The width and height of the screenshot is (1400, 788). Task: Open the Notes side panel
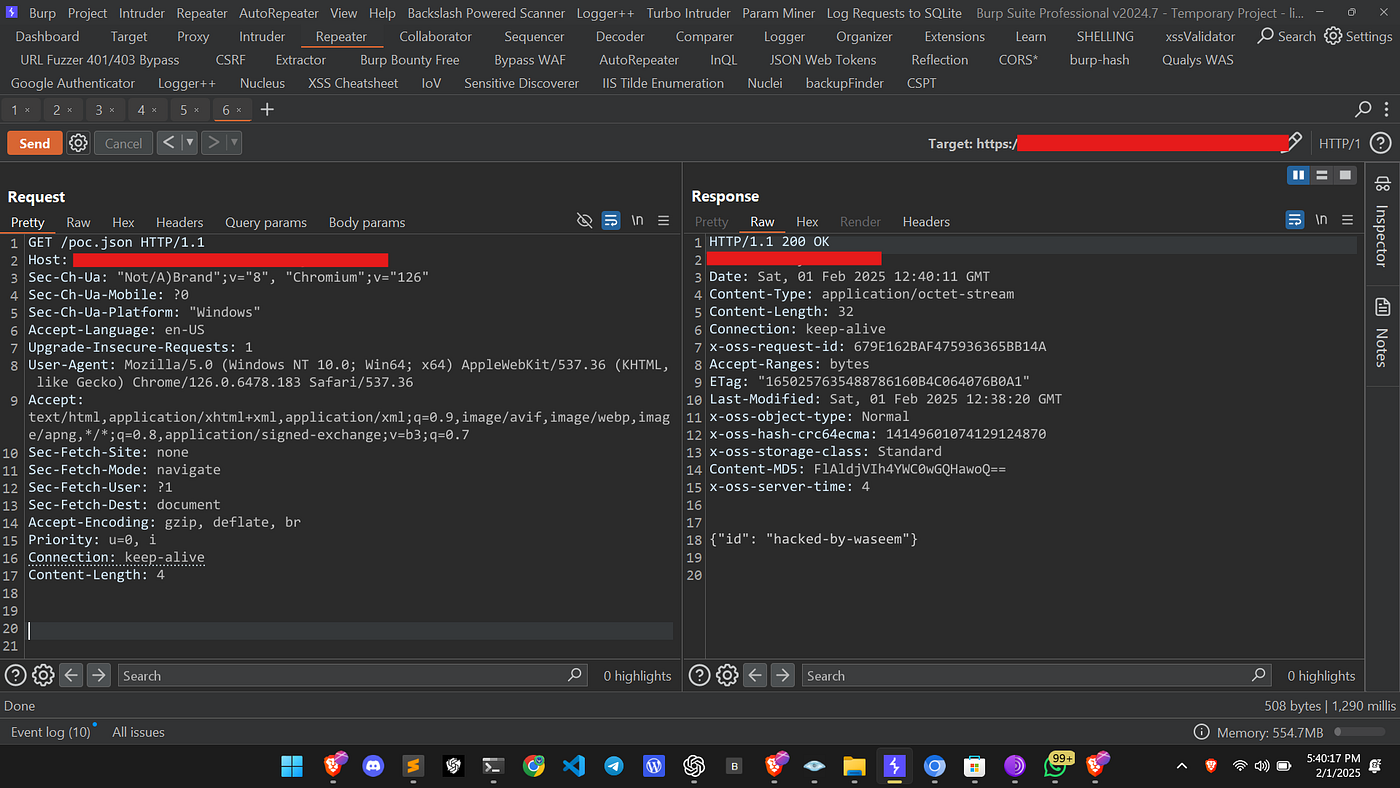click(1382, 333)
